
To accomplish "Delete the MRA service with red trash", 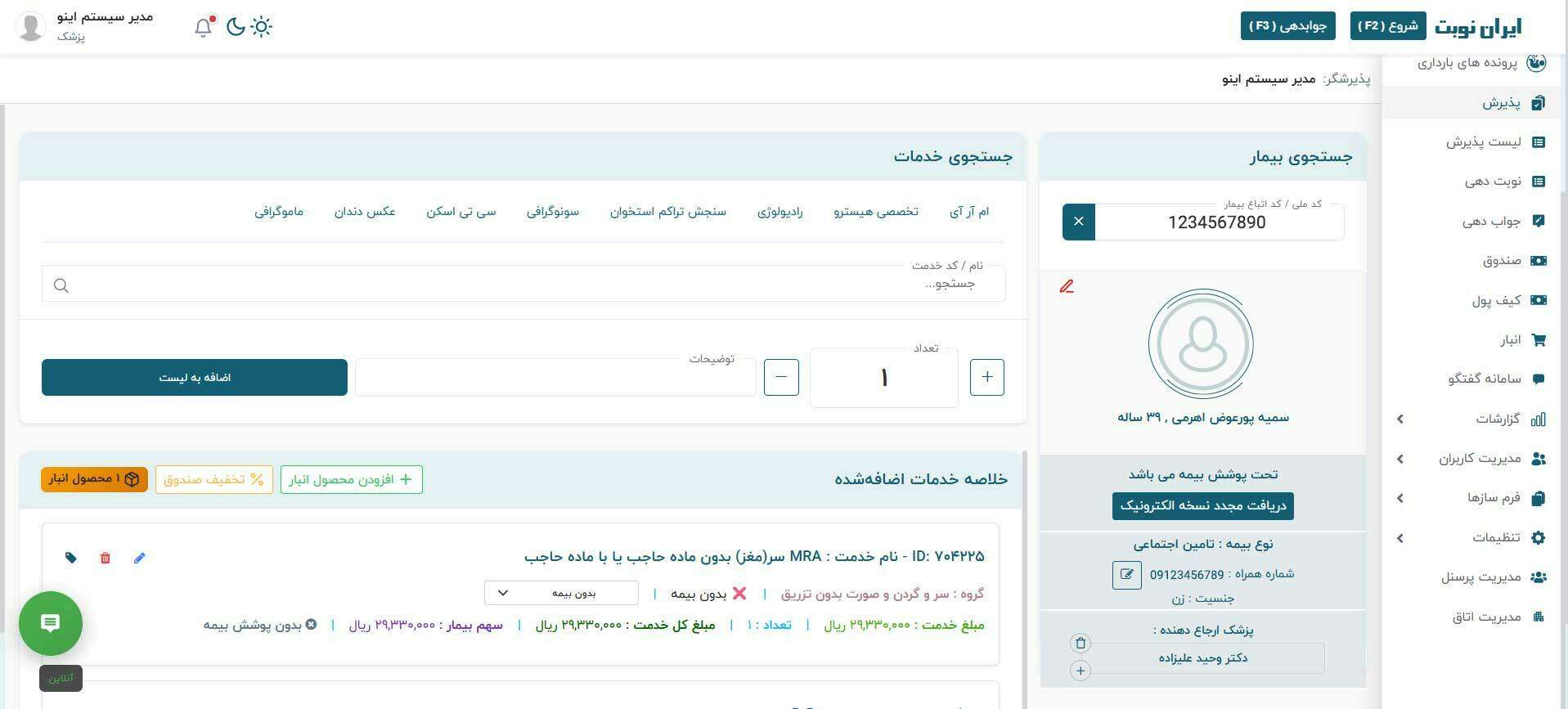I will pyautogui.click(x=105, y=559).
